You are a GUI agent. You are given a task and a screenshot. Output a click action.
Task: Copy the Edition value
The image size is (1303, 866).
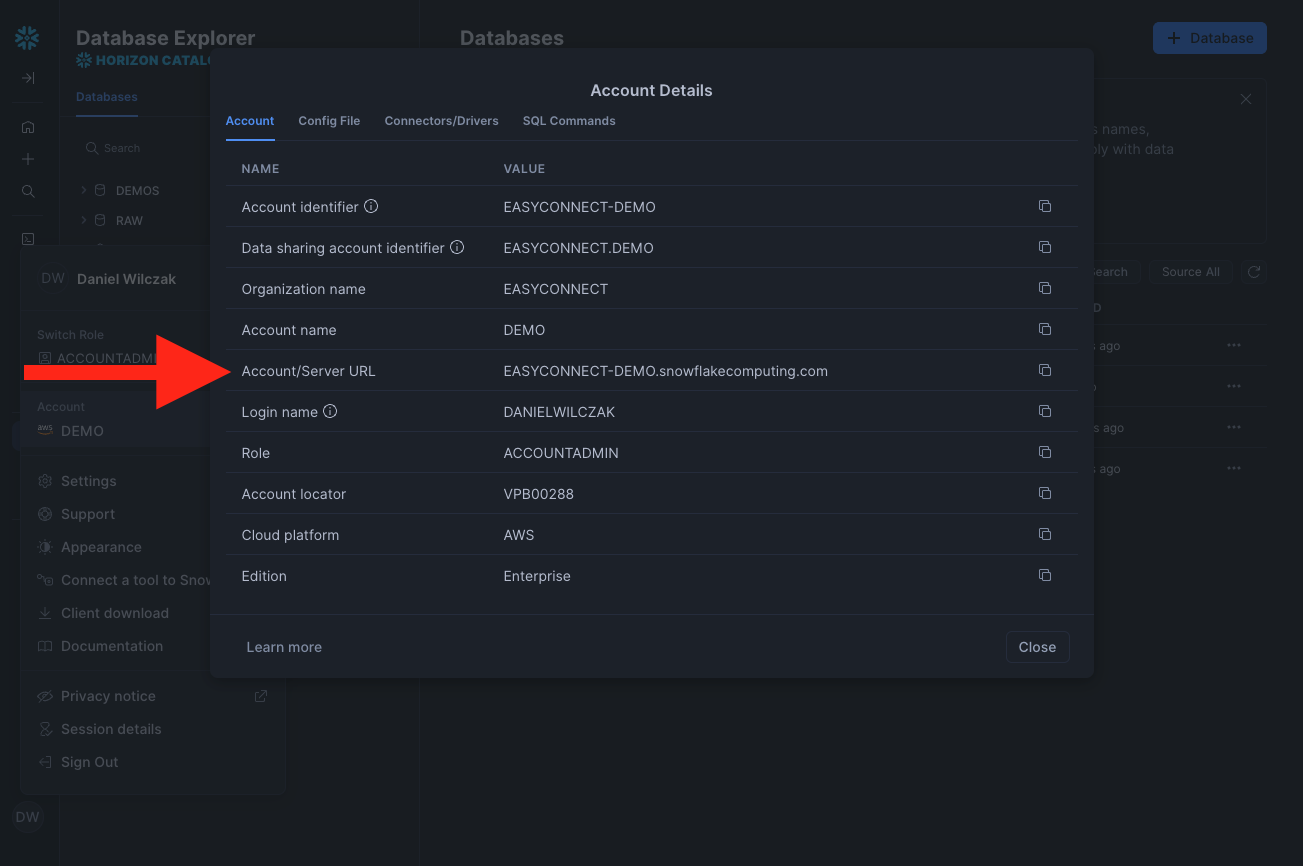pyautogui.click(x=1044, y=576)
